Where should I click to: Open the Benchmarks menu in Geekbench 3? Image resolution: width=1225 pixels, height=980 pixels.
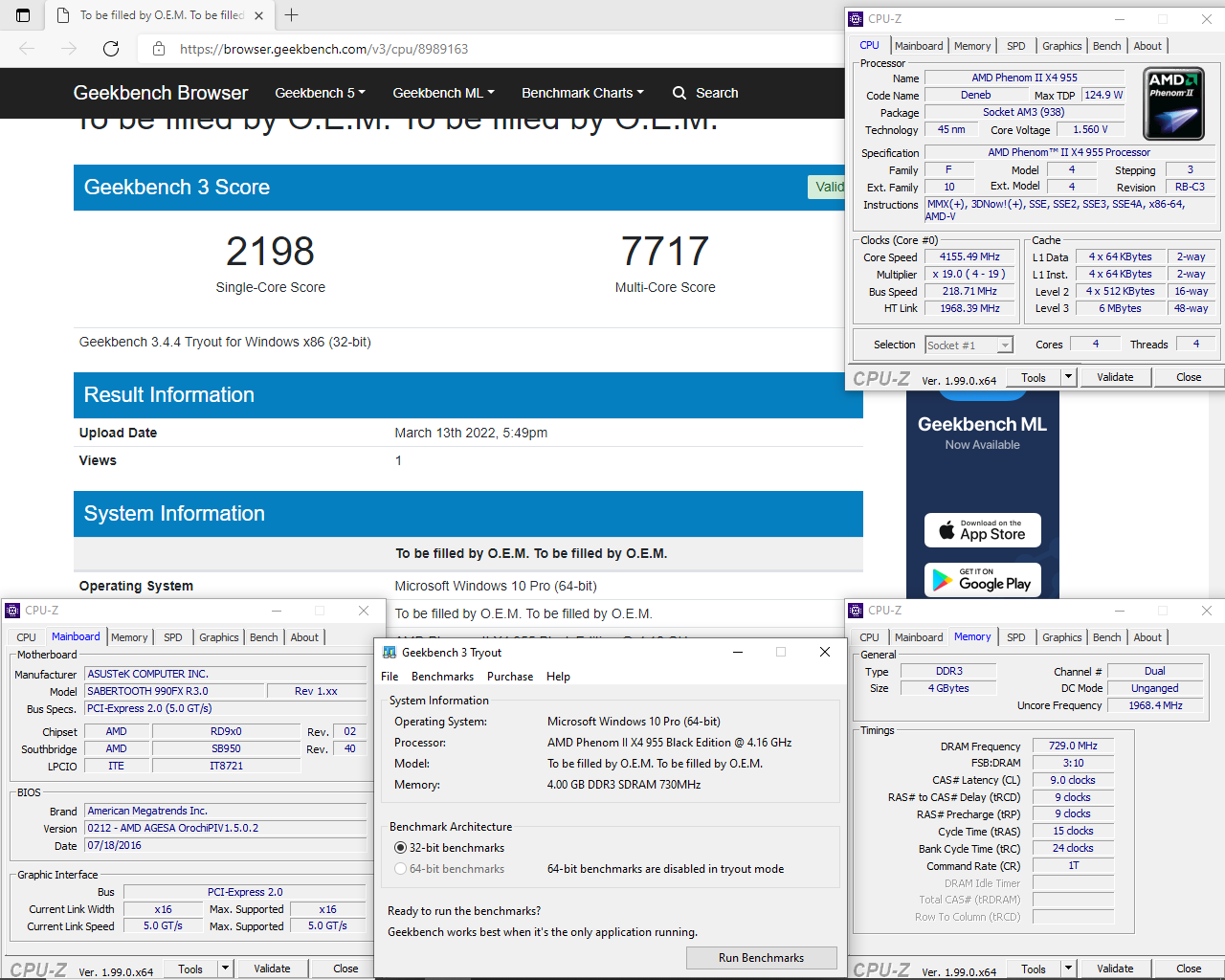442,677
